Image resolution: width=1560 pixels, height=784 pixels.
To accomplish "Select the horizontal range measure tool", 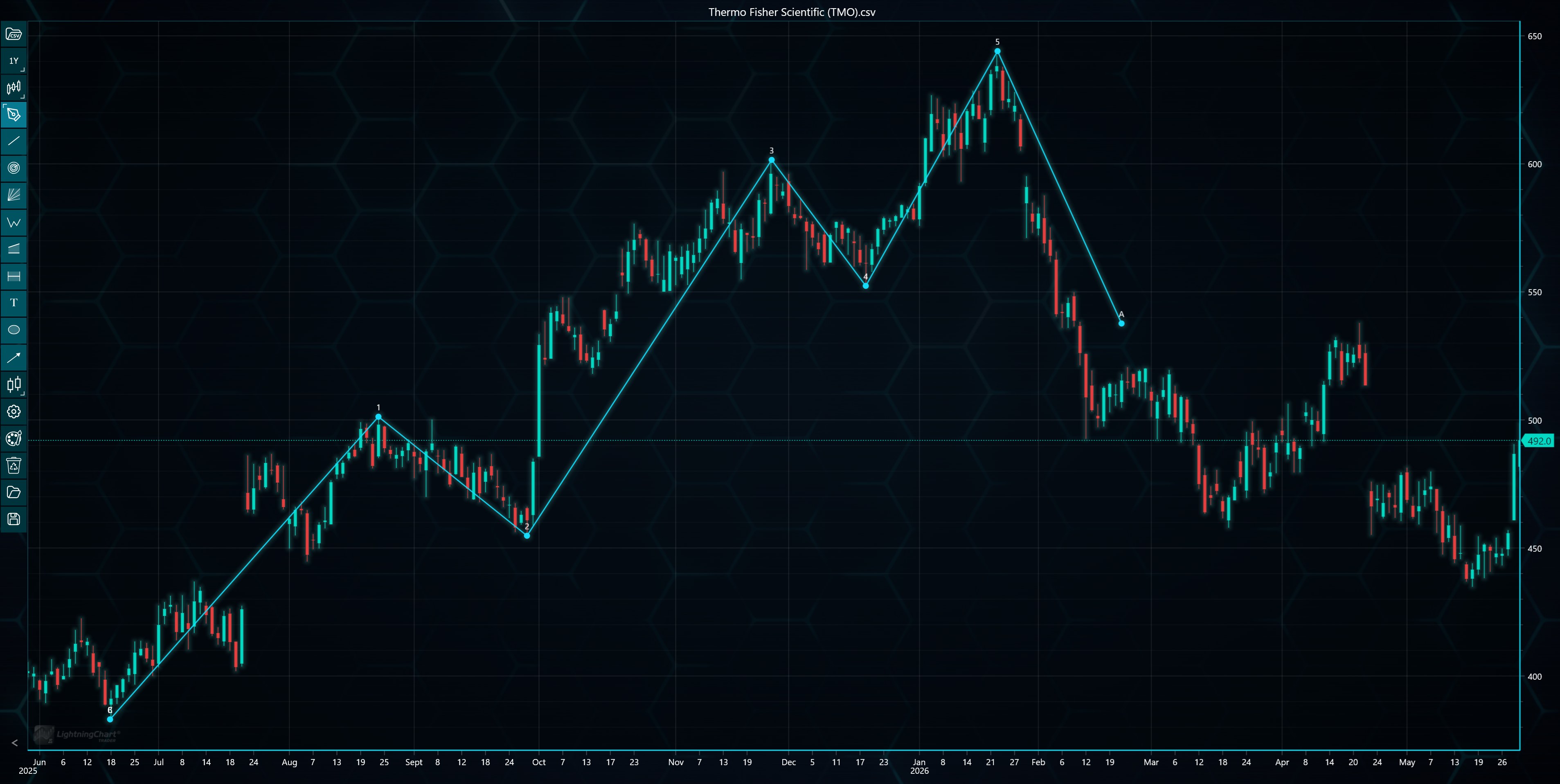I will coord(14,276).
